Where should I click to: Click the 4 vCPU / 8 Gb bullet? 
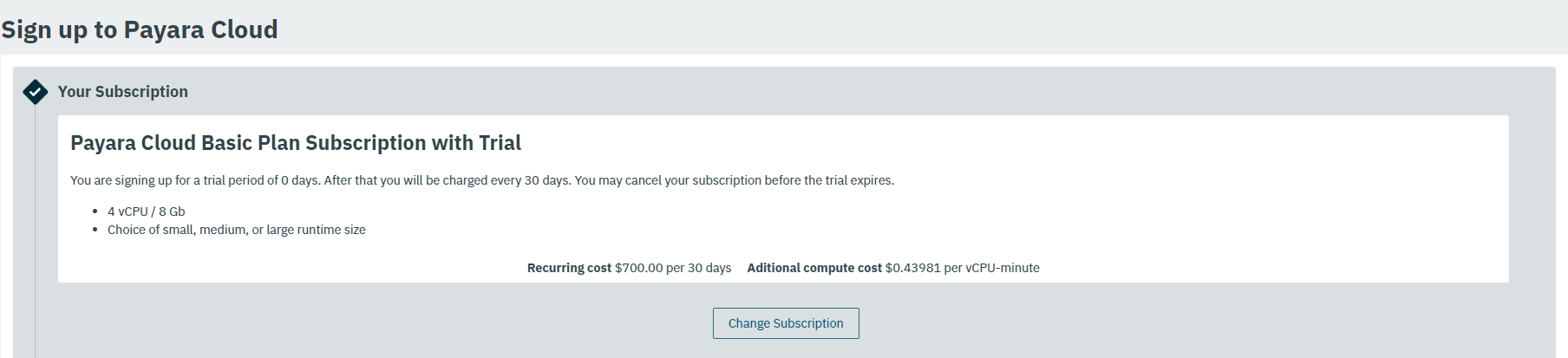146,212
